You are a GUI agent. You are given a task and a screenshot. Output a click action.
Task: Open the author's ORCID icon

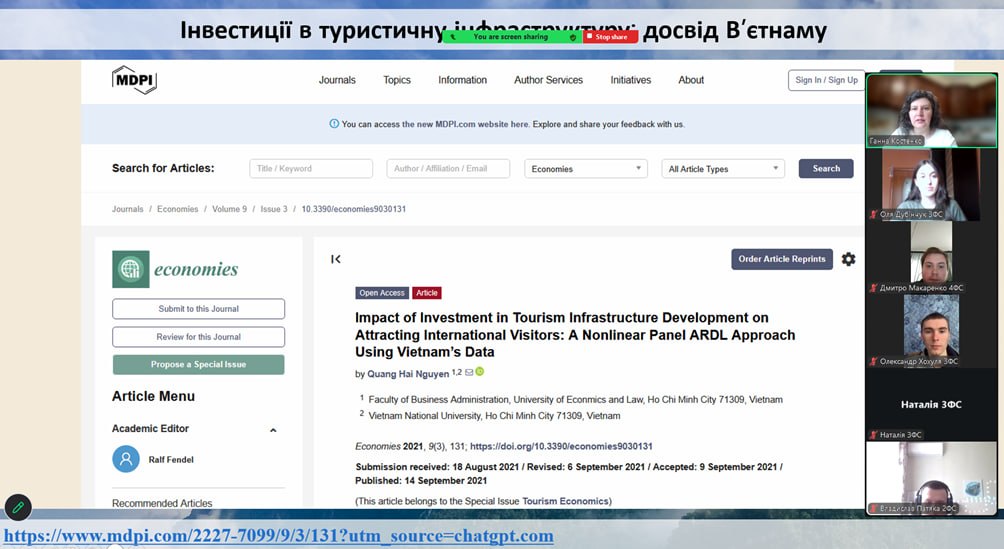click(480, 373)
